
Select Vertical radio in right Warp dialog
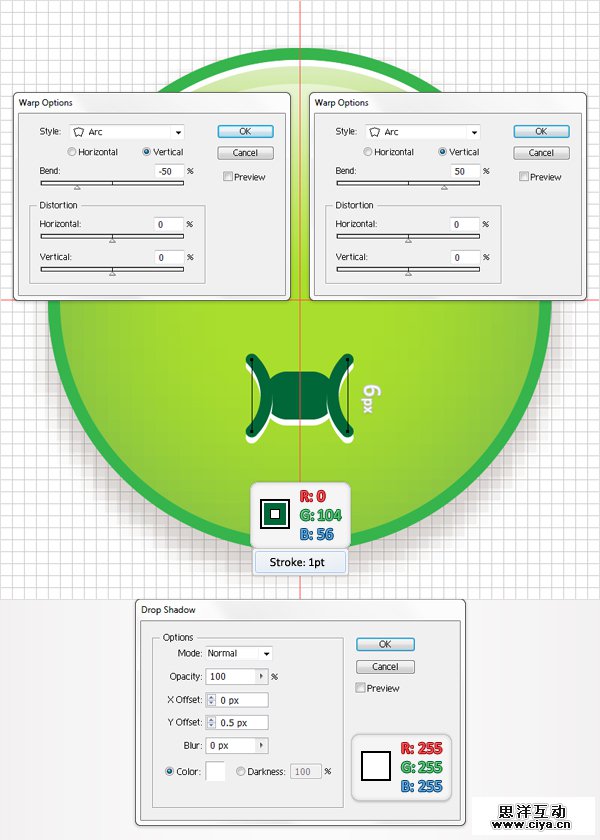(442, 152)
